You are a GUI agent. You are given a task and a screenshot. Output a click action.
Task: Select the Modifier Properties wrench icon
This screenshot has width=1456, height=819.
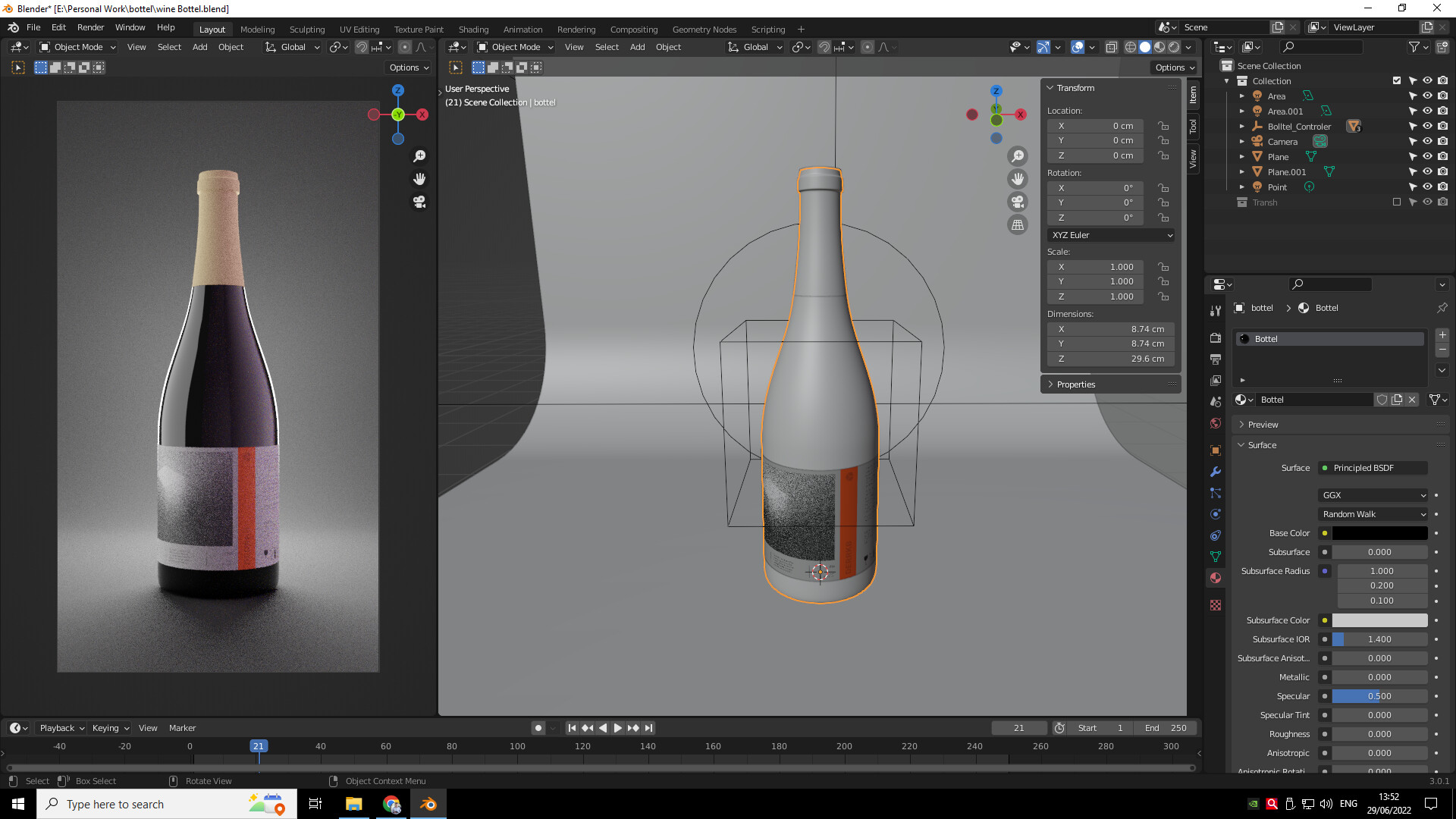[x=1216, y=472]
